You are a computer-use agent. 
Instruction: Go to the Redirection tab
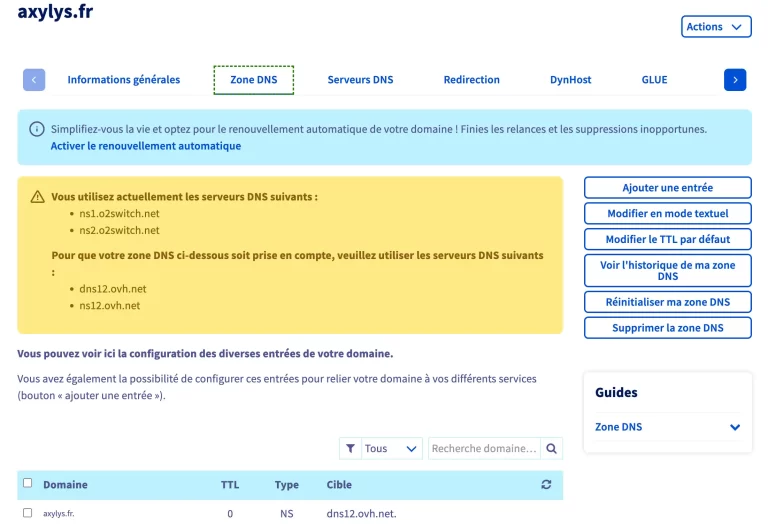click(471, 80)
